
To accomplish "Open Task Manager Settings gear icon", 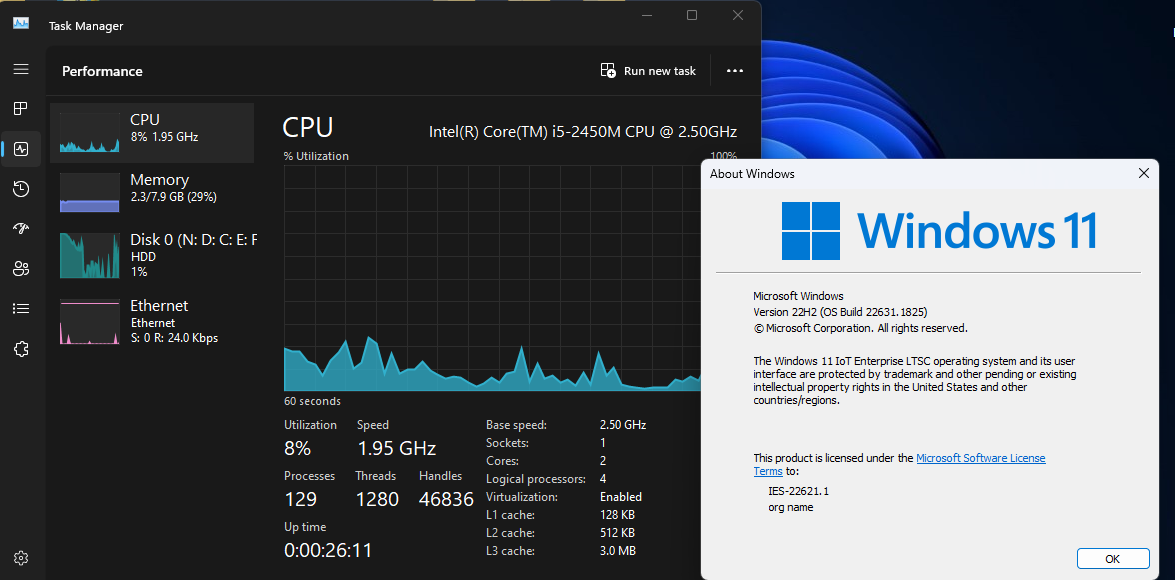I will pos(21,558).
